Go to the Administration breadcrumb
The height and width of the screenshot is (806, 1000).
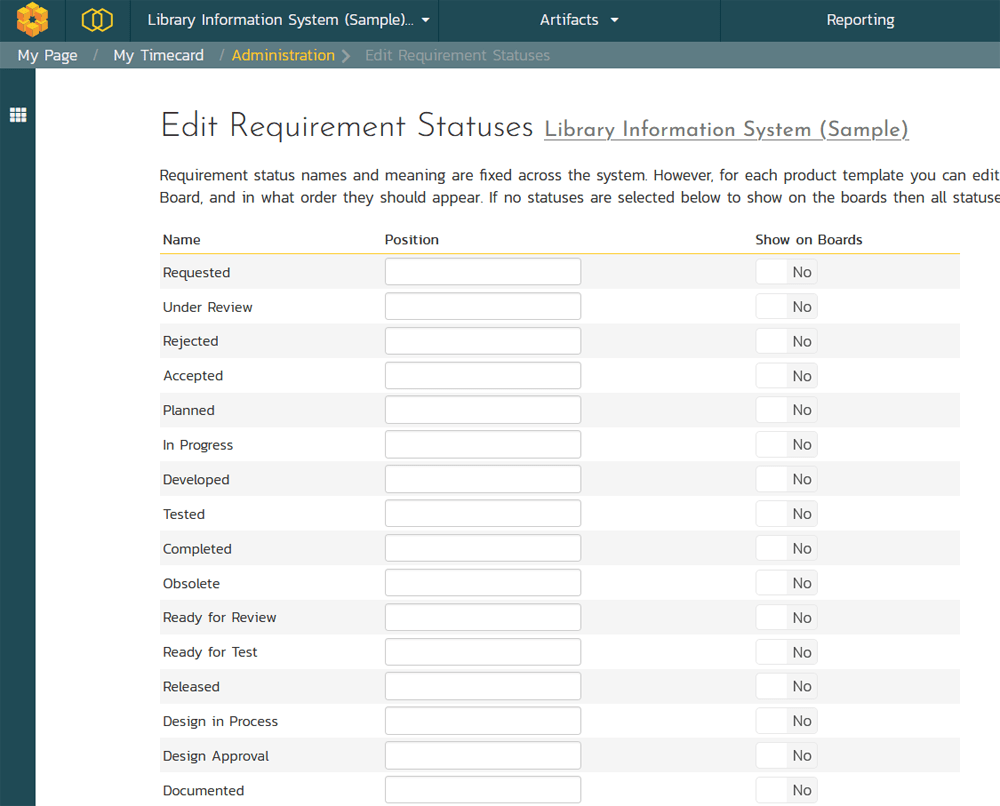click(283, 55)
